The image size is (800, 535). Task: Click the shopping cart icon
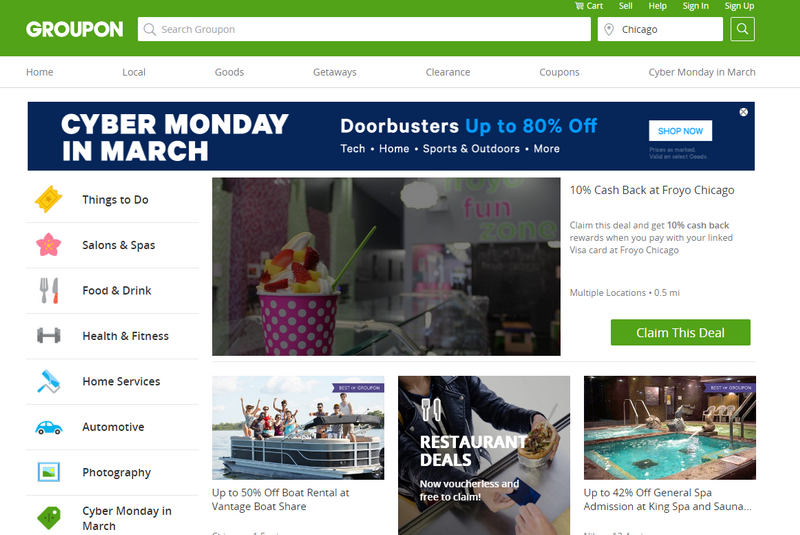[579, 6]
